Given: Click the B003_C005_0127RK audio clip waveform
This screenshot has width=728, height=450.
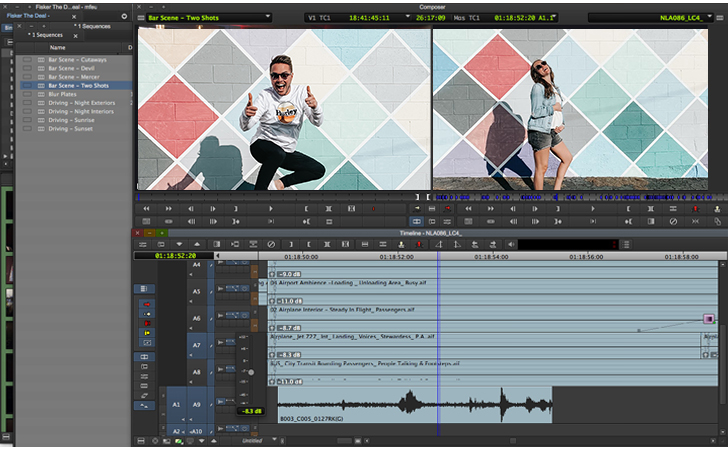Looking at the screenshot, I should click(410, 404).
